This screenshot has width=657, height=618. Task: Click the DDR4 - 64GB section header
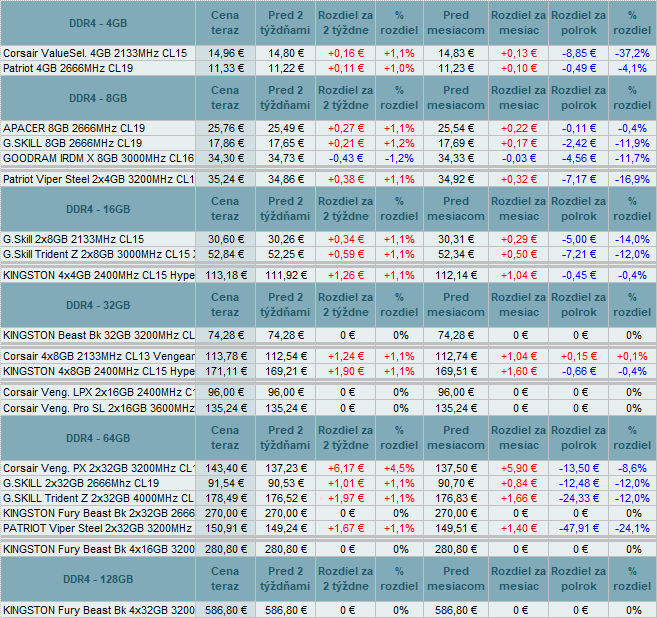pos(98,438)
